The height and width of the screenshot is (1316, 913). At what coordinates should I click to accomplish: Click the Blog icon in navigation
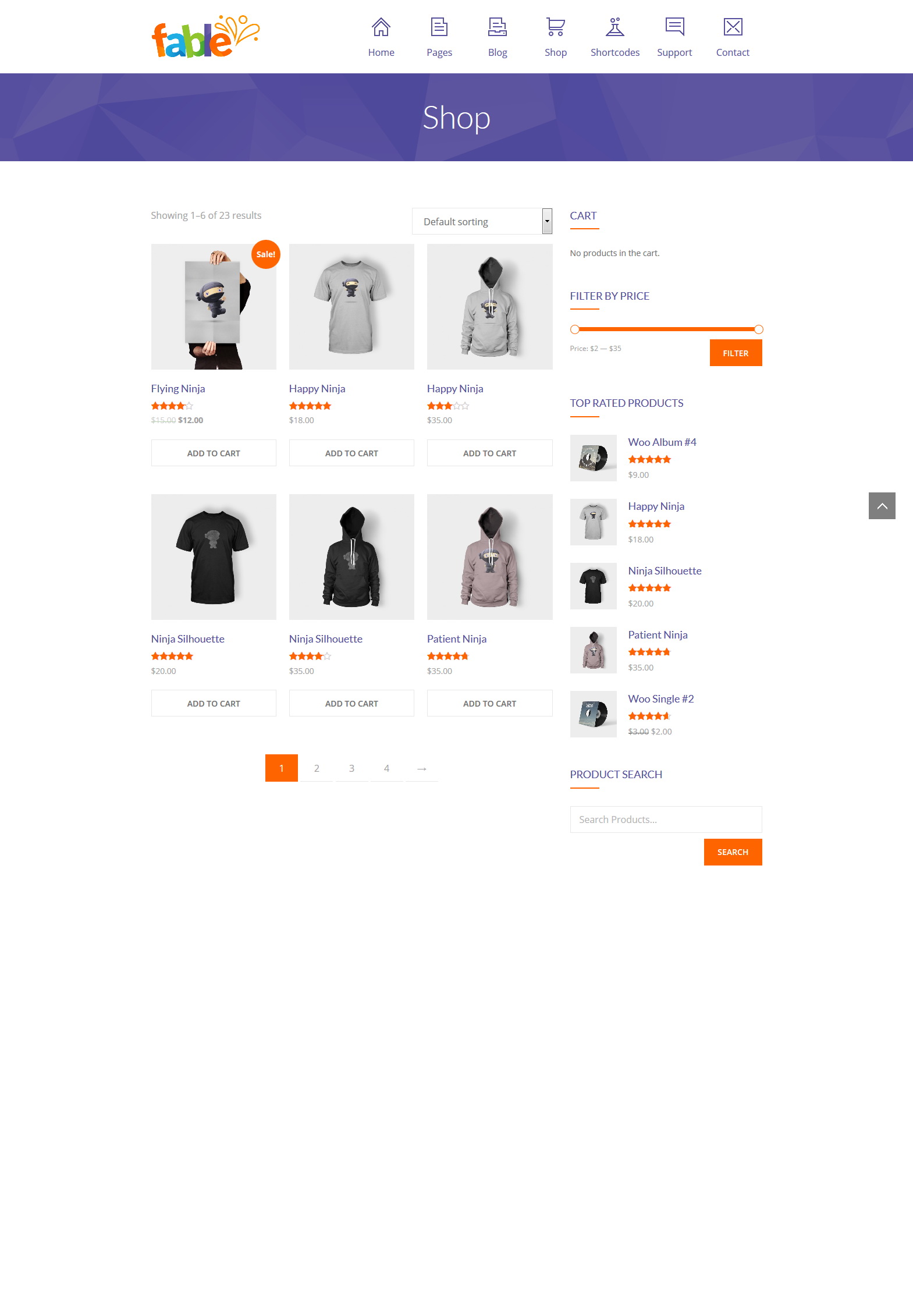[x=498, y=27]
